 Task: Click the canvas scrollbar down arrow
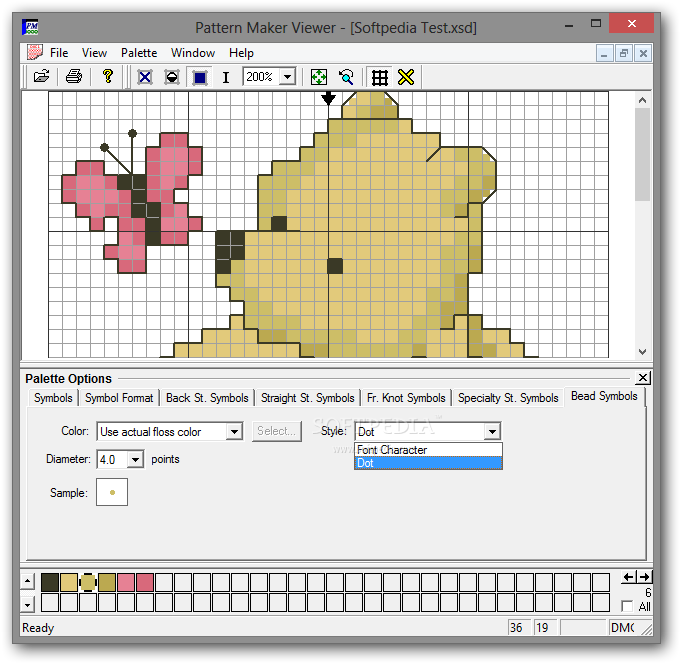[x=642, y=351]
